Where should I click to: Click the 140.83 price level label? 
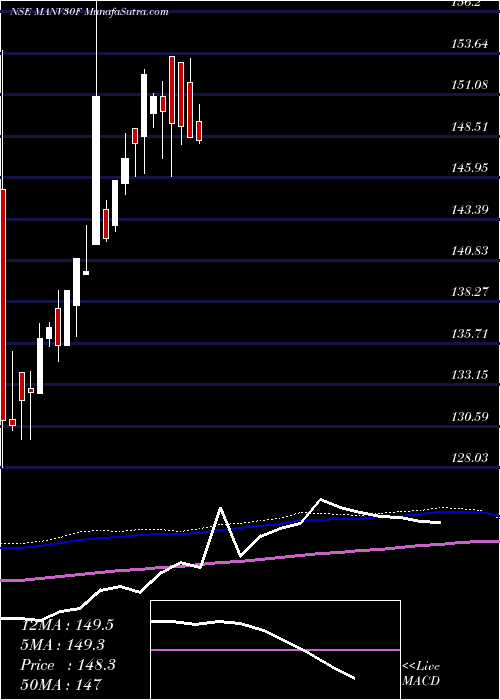[x=468, y=250]
